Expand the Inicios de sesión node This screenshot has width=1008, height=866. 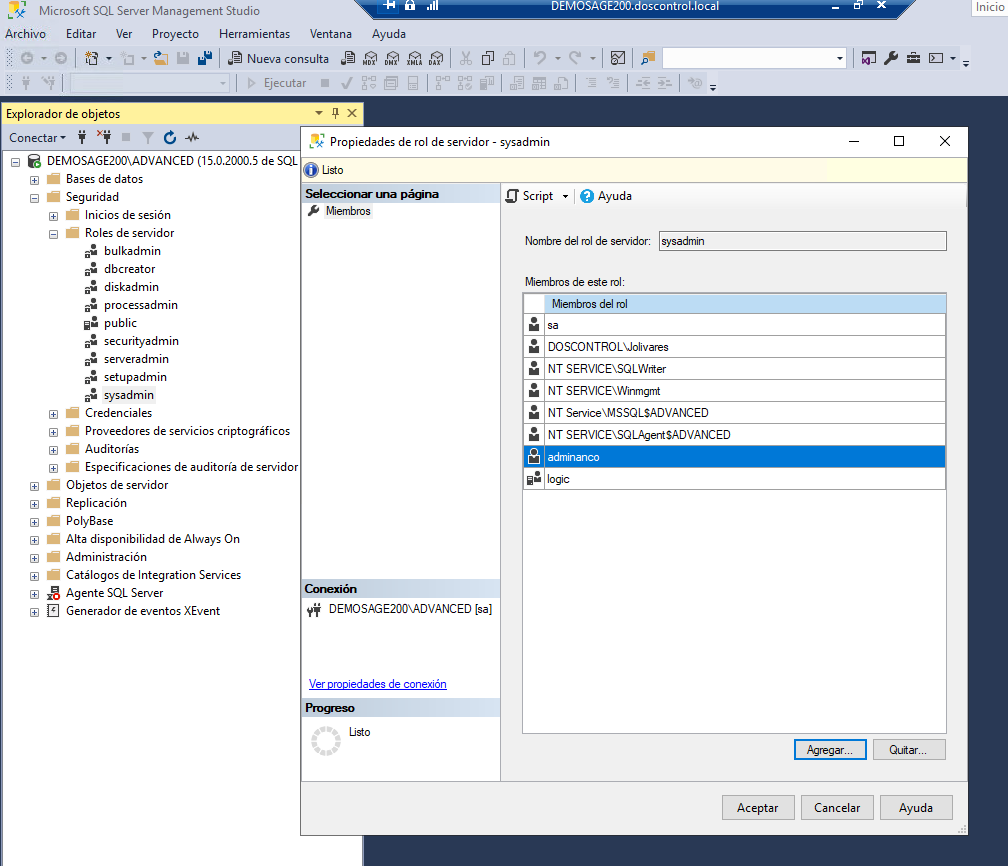tap(53, 216)
